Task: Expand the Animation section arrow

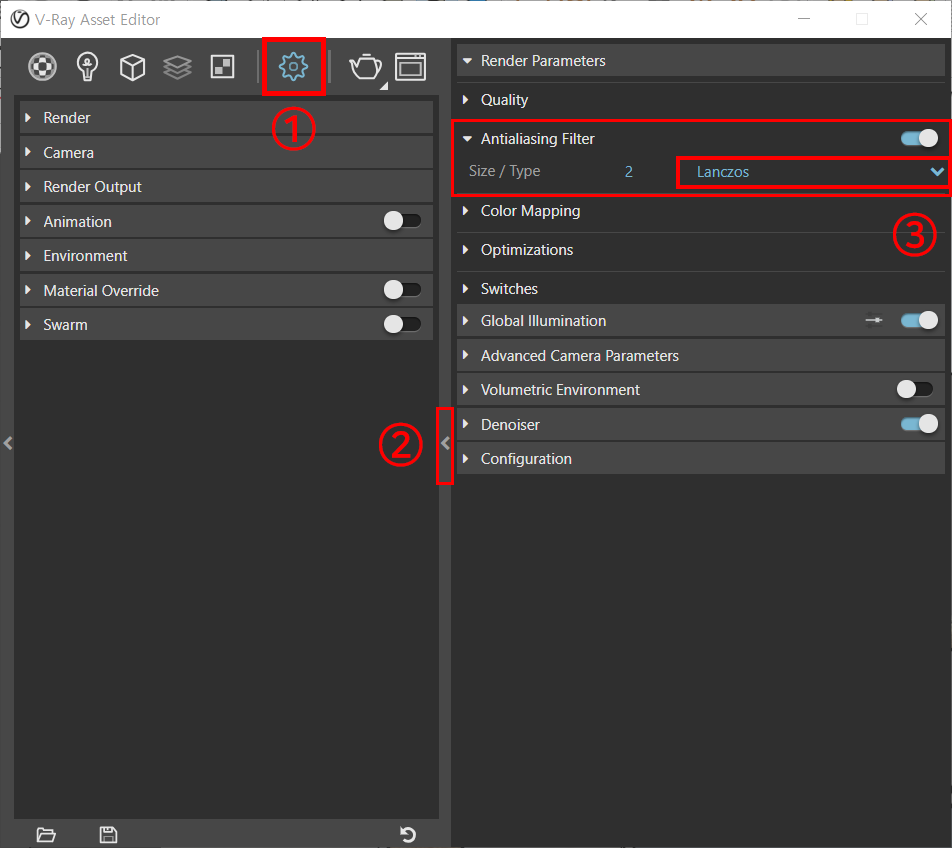Action: point(28,221)
